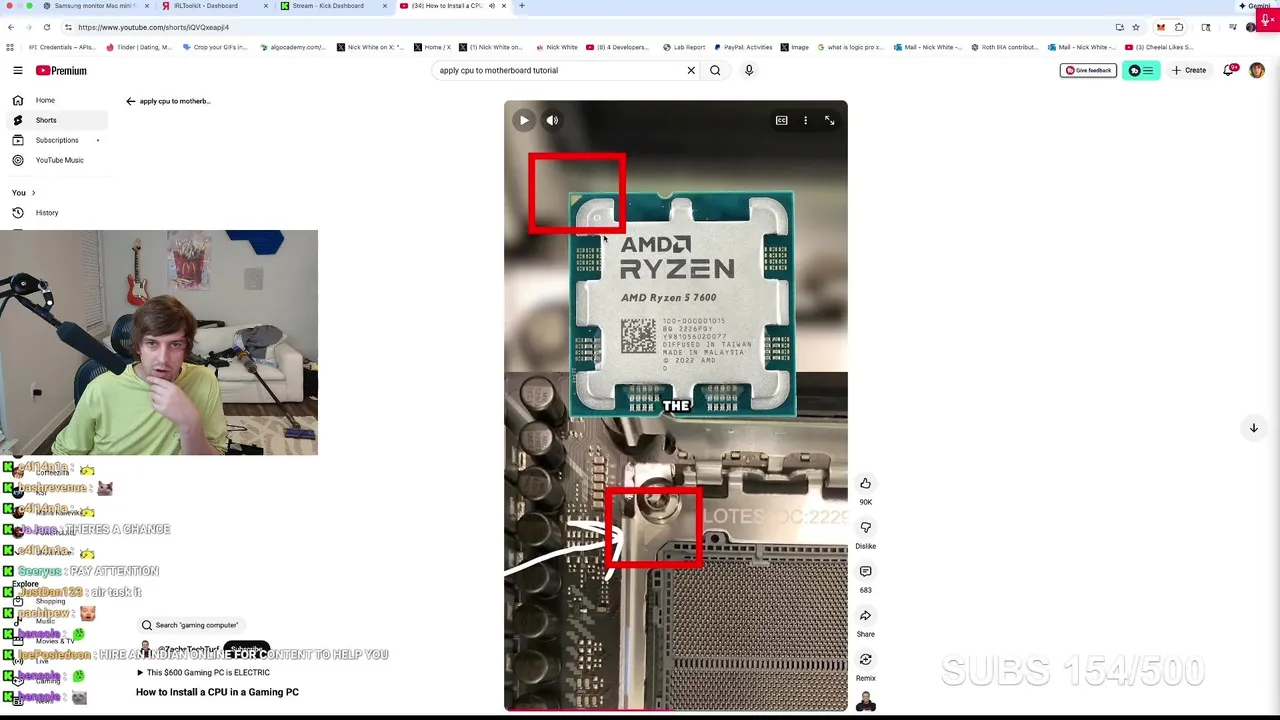View site information icon
The height and width of the screenshot is (720, 1280).
point(68,27)
